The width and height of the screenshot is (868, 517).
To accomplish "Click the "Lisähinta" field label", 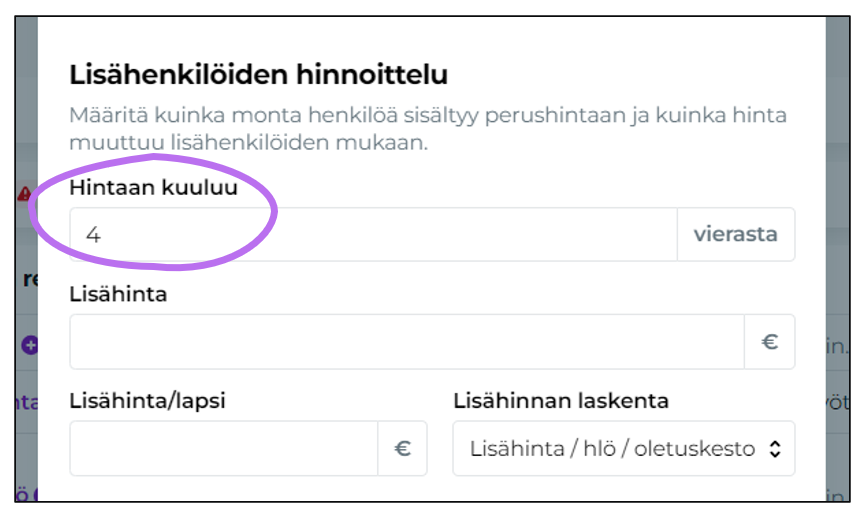I will pyautogui.click(x=118, y=295).
